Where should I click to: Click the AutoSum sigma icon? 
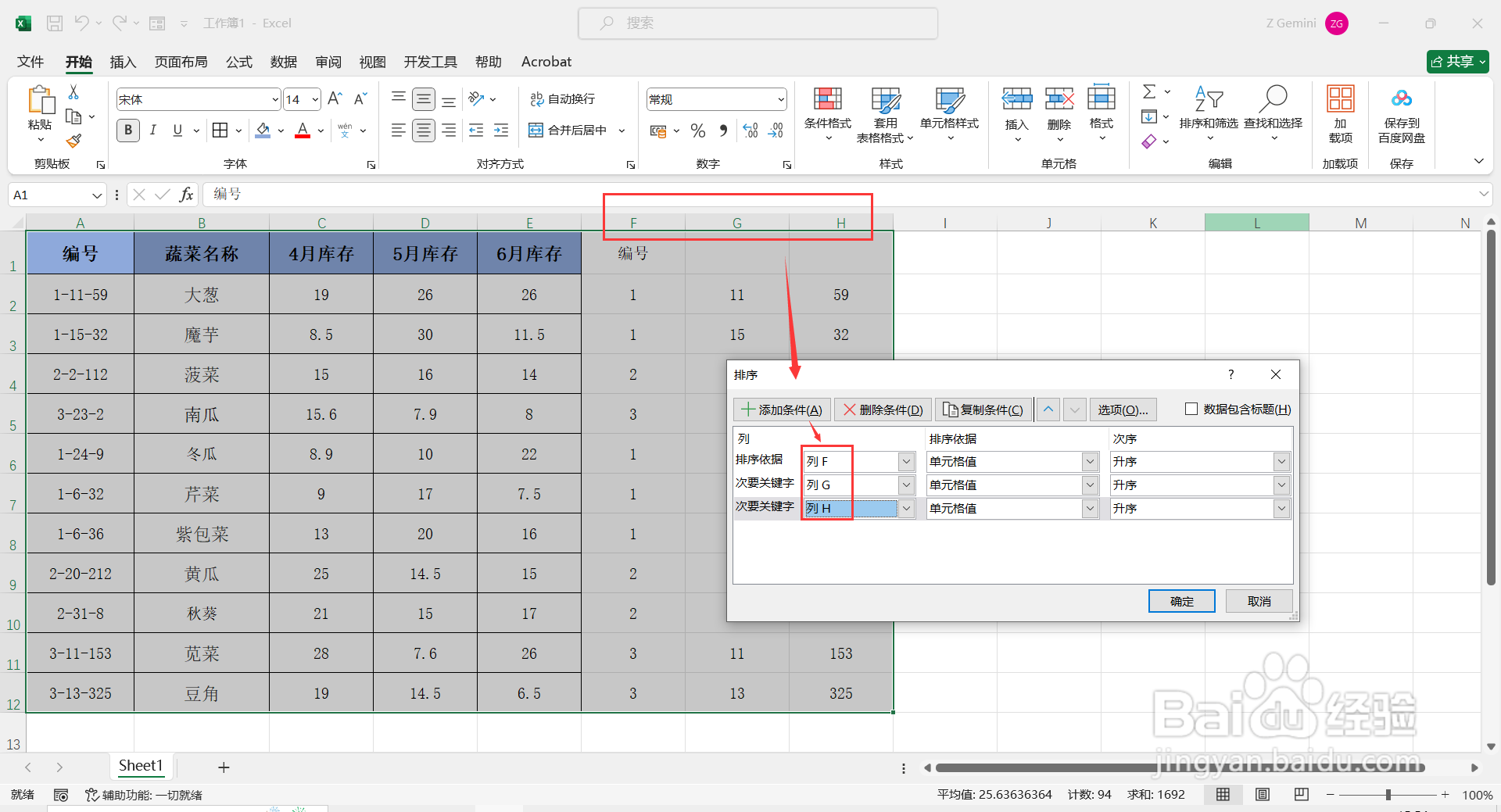coord(1149,92)
